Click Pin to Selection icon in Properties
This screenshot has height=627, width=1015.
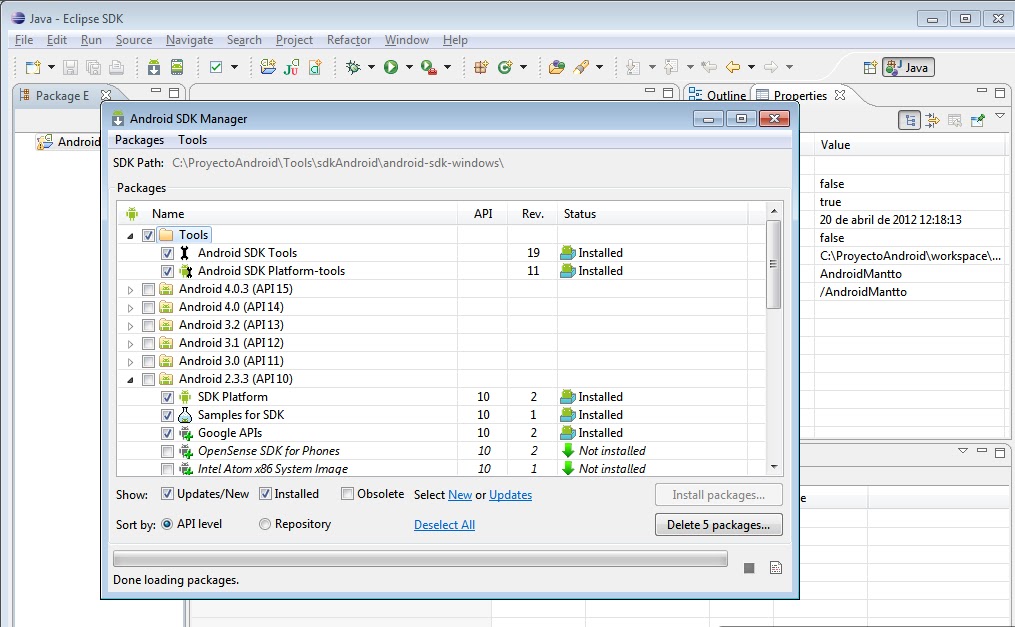pyautogui.click(x=977, y=120)
